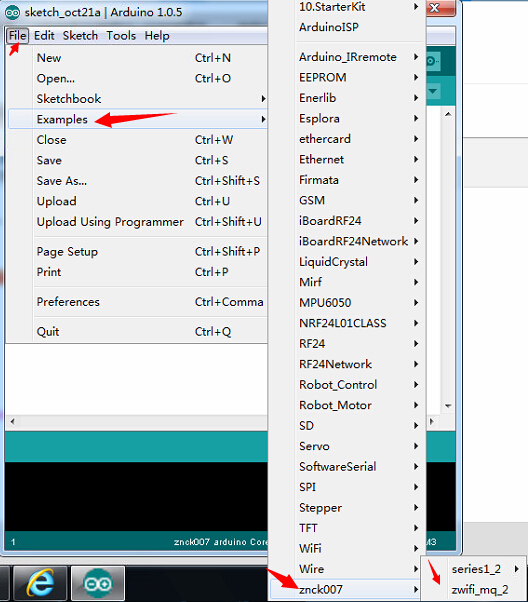The height and width of the screenshot is (602, 528).
Task: Open the Robot_Motor examples
Action: (x=347, y=405)
